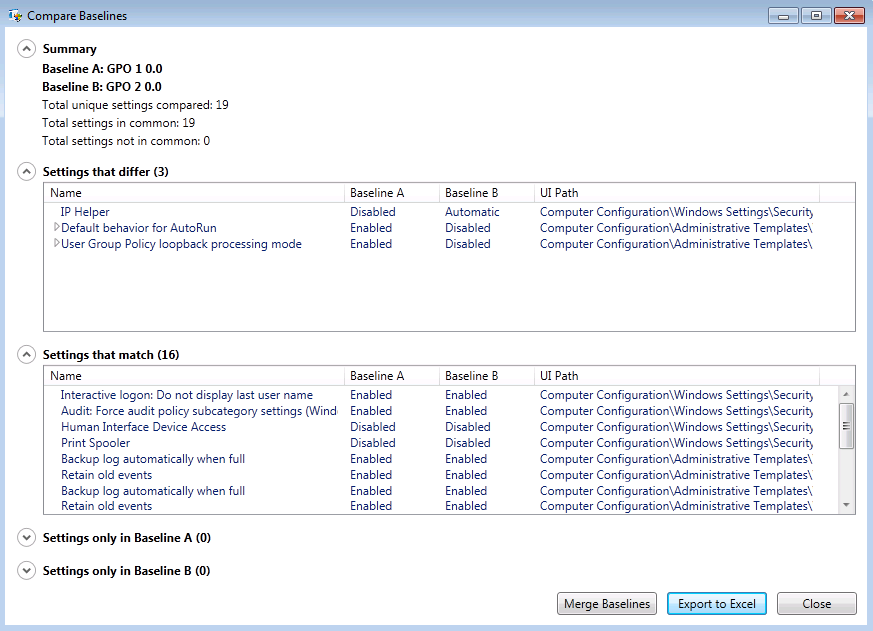Expand User Group Policy loopback processing mode row
Screen dimensions: 873x631
[x=57, y=243]
